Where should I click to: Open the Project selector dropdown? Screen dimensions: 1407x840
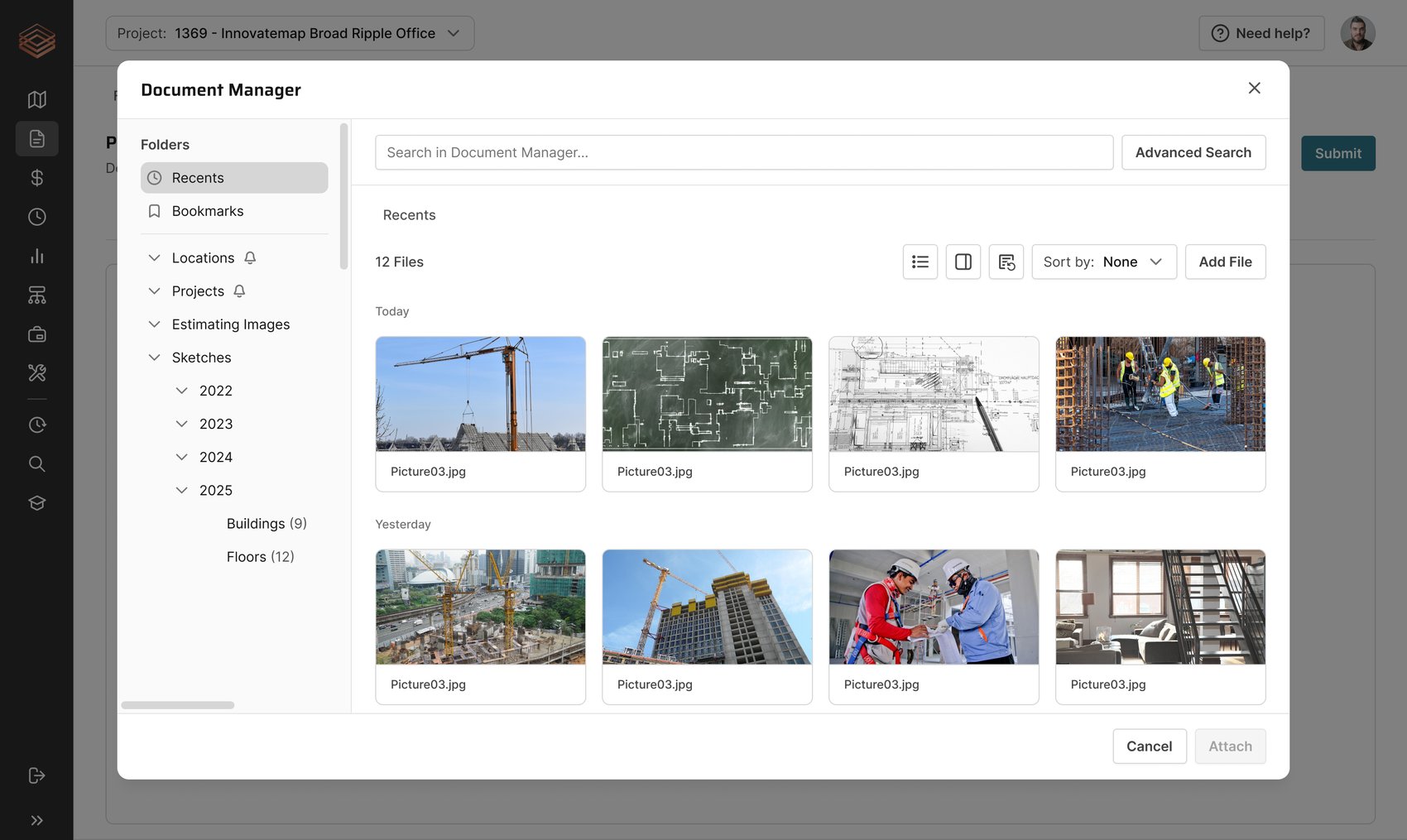(290, 33)
